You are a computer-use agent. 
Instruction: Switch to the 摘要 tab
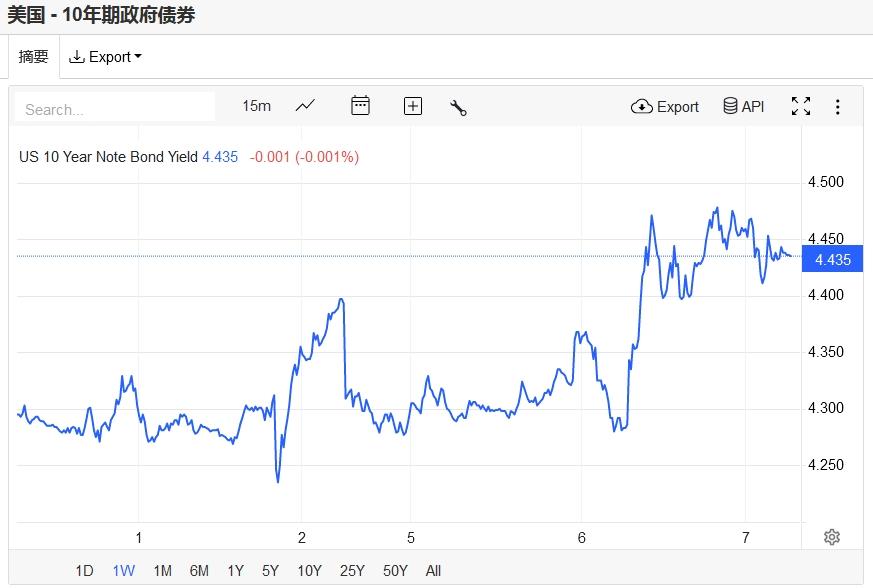tap(34, 57)
